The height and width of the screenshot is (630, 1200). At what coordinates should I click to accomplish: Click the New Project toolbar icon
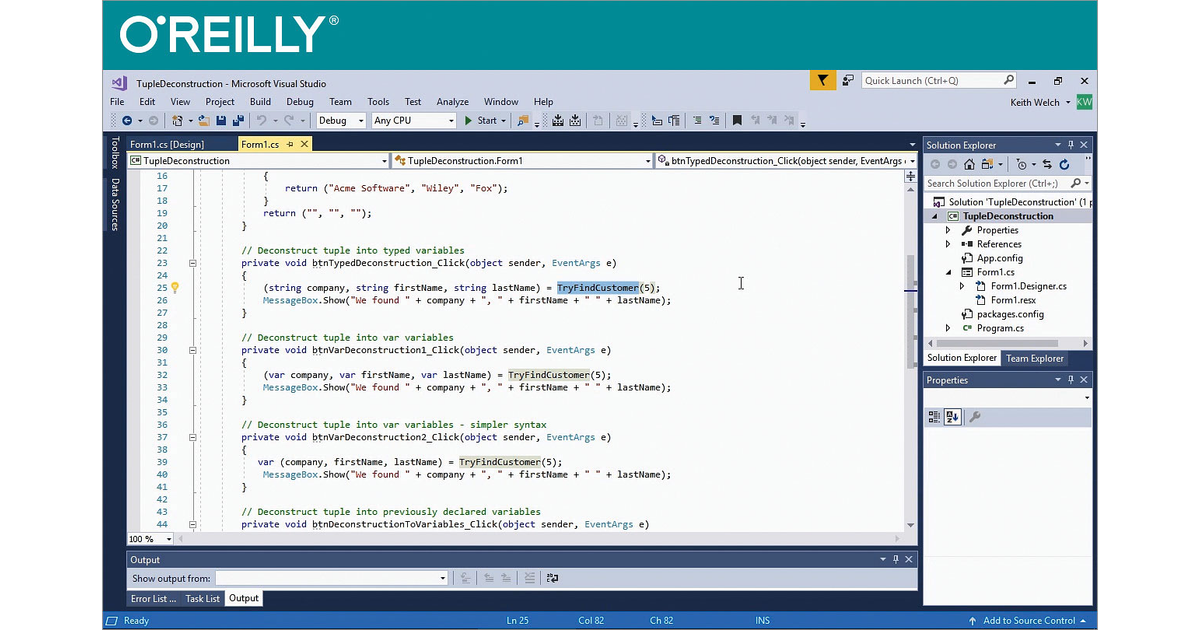click(177, 121)
